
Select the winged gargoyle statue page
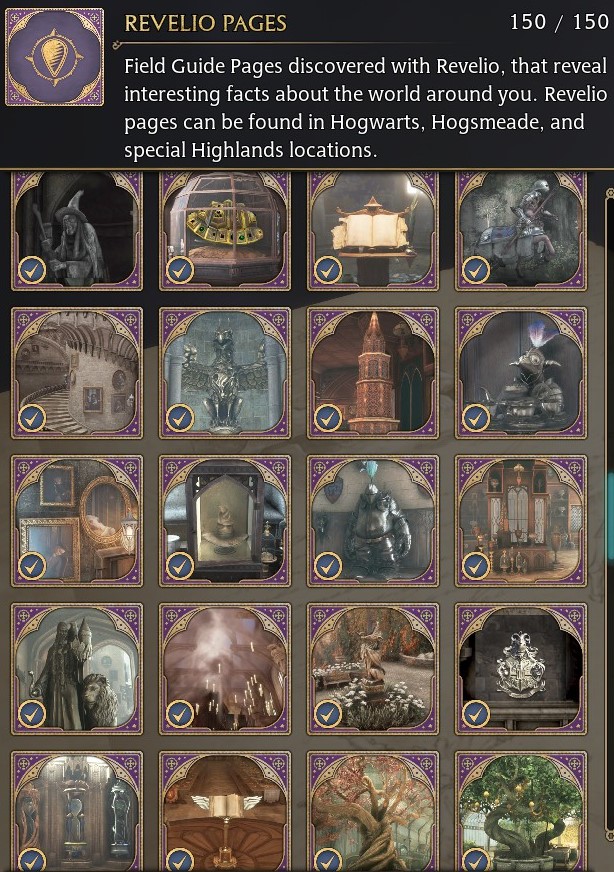225,373
